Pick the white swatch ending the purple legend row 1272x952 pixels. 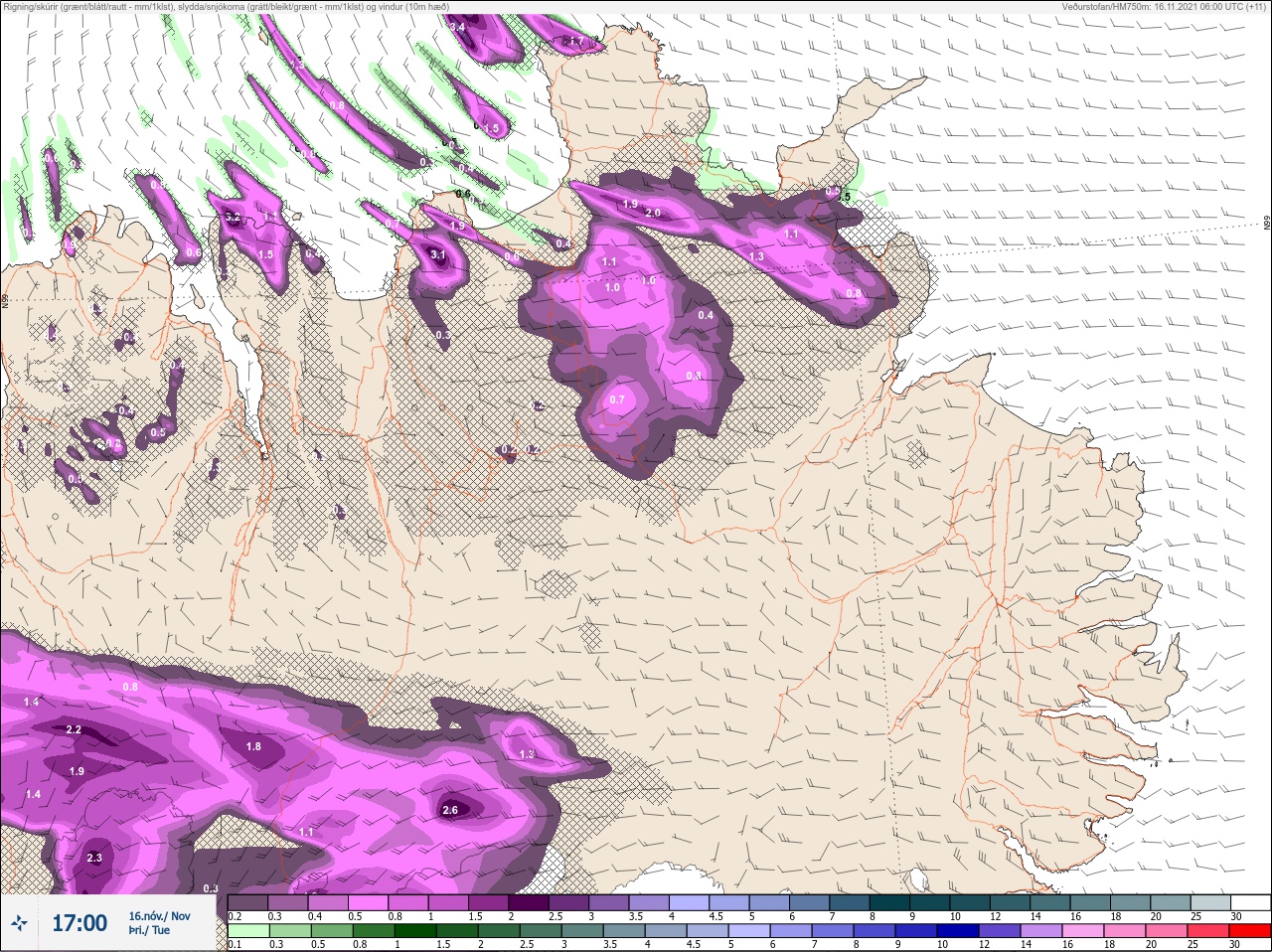point(1250,903)
